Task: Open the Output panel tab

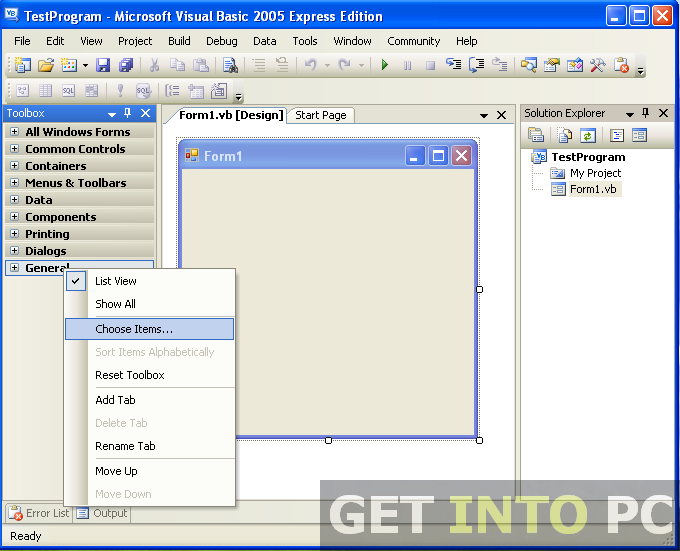Action: (x=103, y=513)
